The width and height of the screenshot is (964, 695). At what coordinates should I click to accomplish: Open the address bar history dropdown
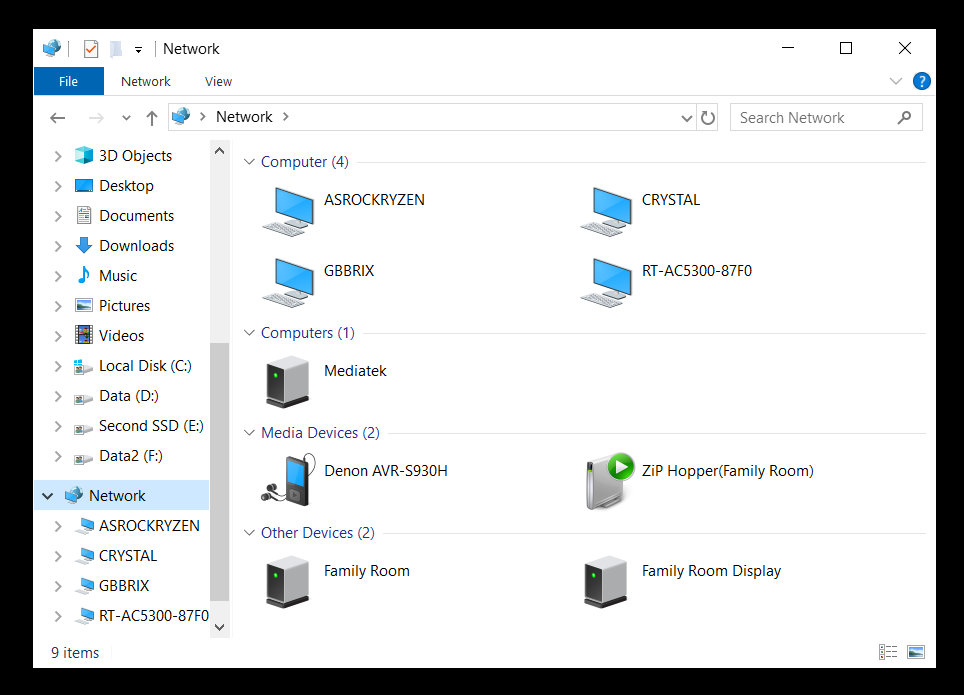(x=686, y=117)
